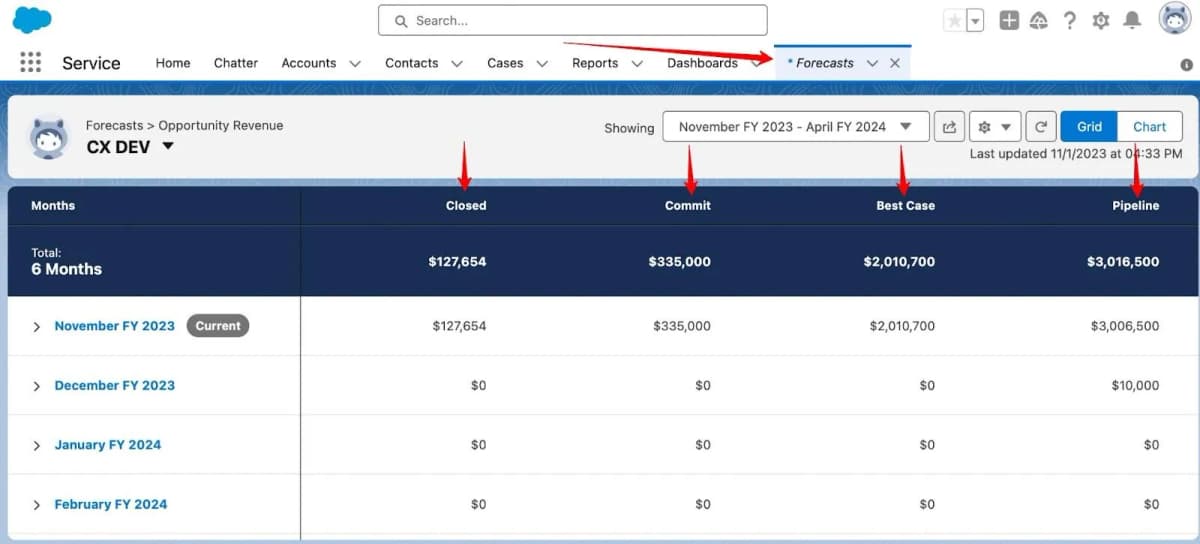1200x544 pixels.
Task: Open the global actions plus icon
Action: point(1009,20)
